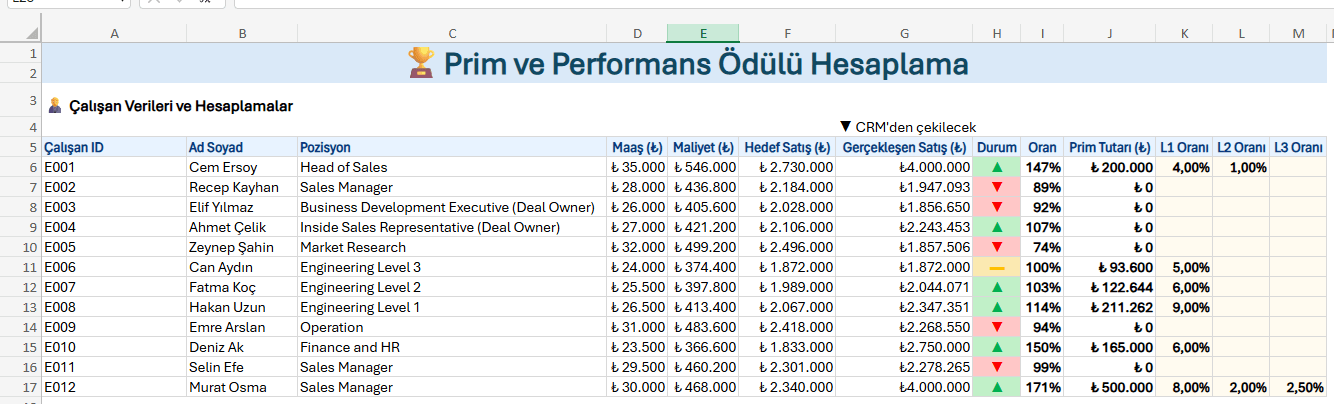Select the row 17 header
The image size is (1334, 404).
(x=32, y=387)
